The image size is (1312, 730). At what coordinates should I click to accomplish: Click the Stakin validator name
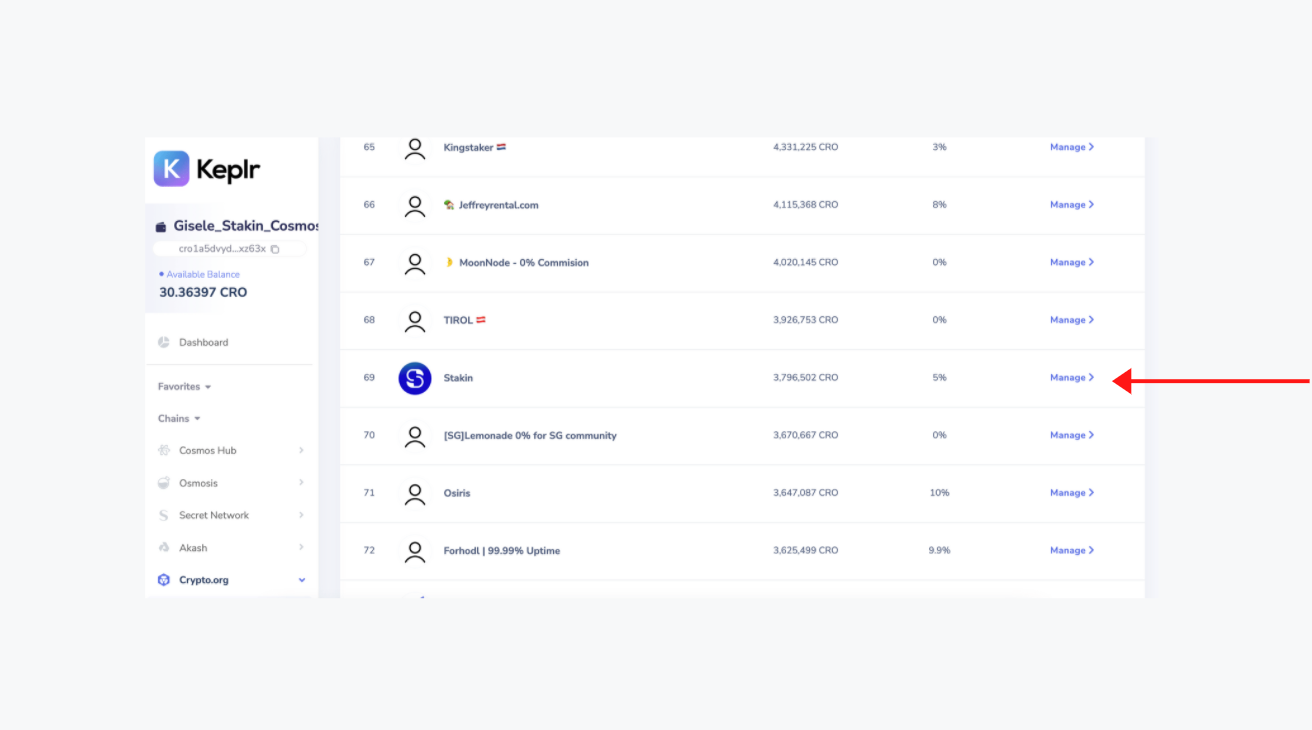point(458,378)
